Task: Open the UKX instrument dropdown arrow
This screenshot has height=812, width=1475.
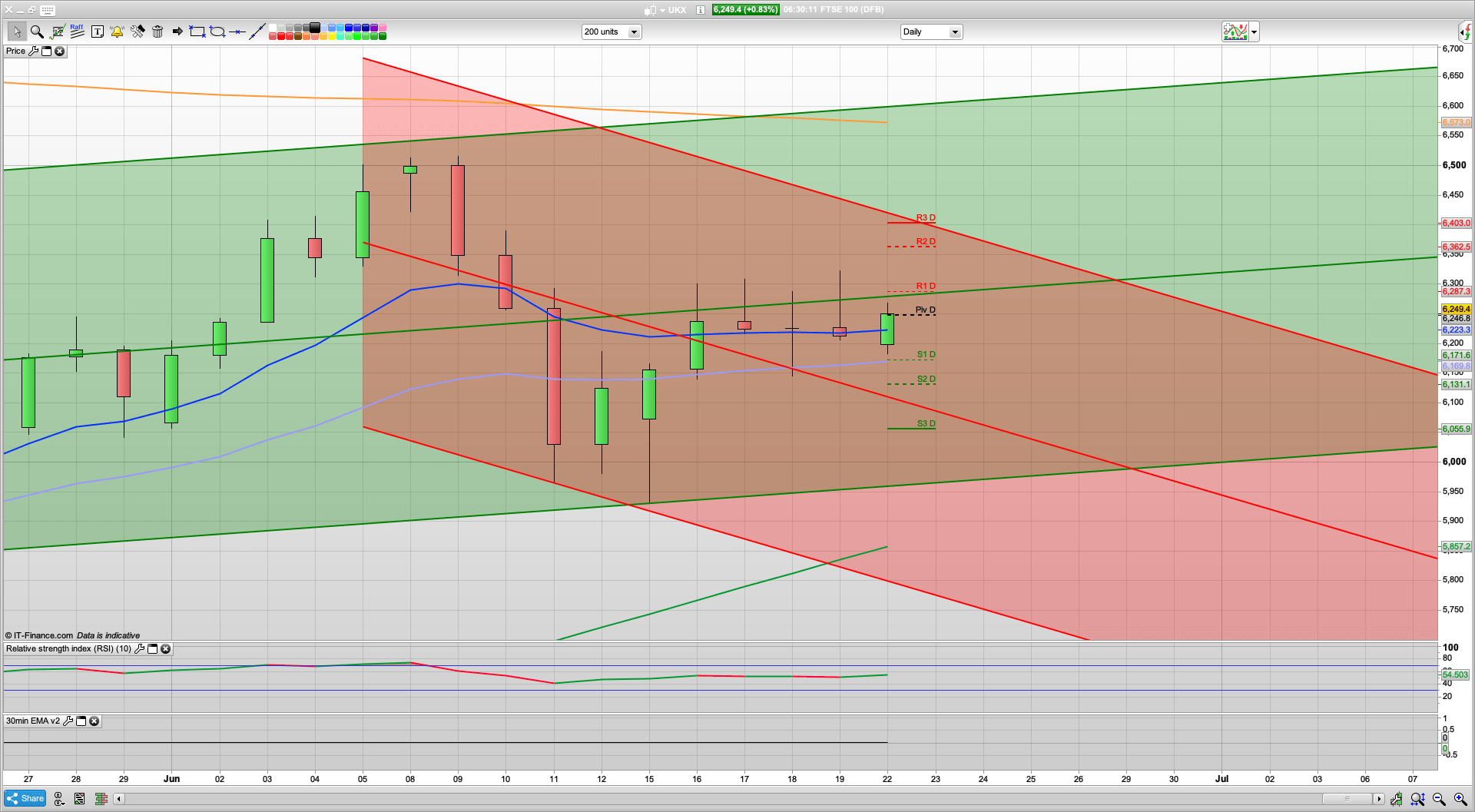Action: tap(662, 11)
